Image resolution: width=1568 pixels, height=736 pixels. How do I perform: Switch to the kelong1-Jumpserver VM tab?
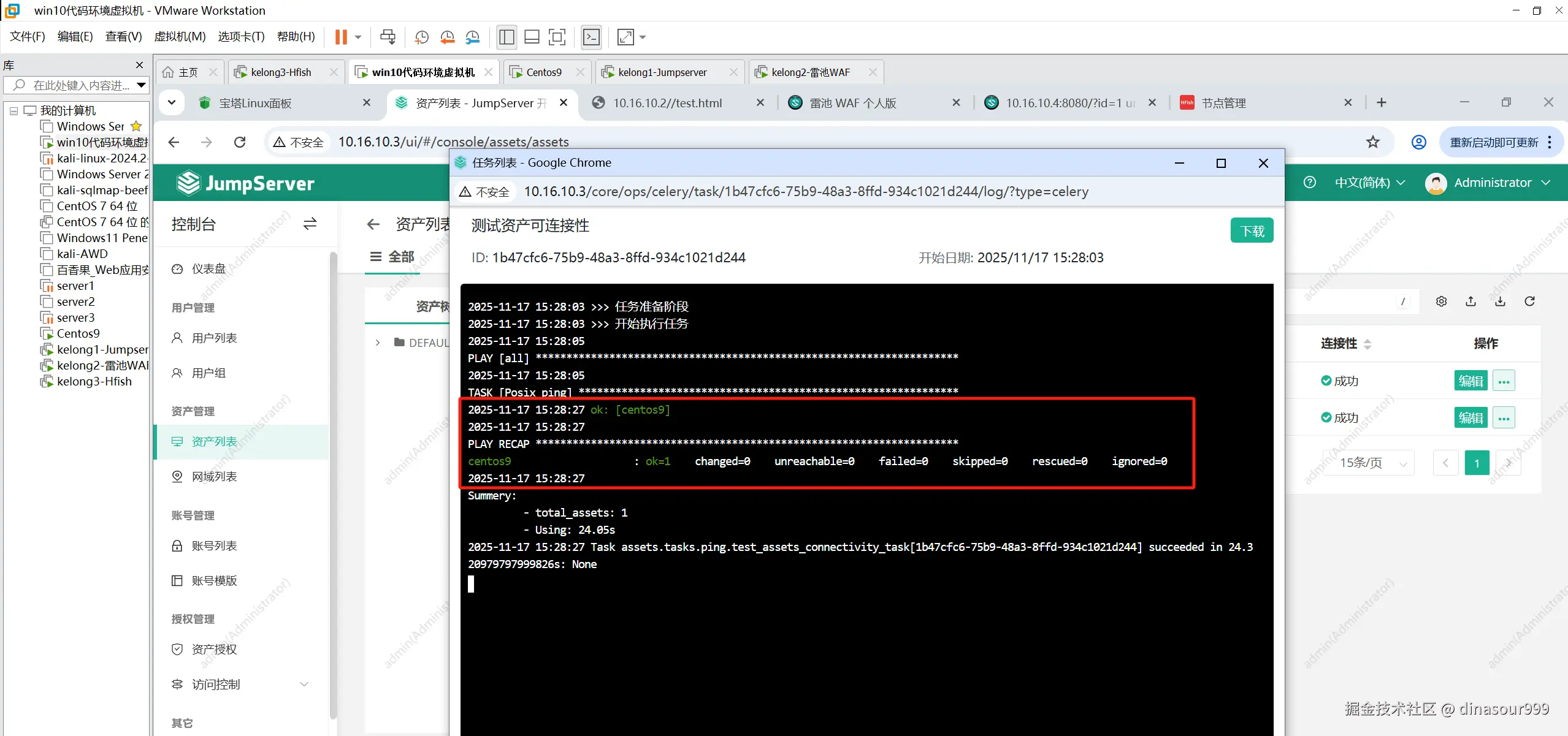[662, 72]
